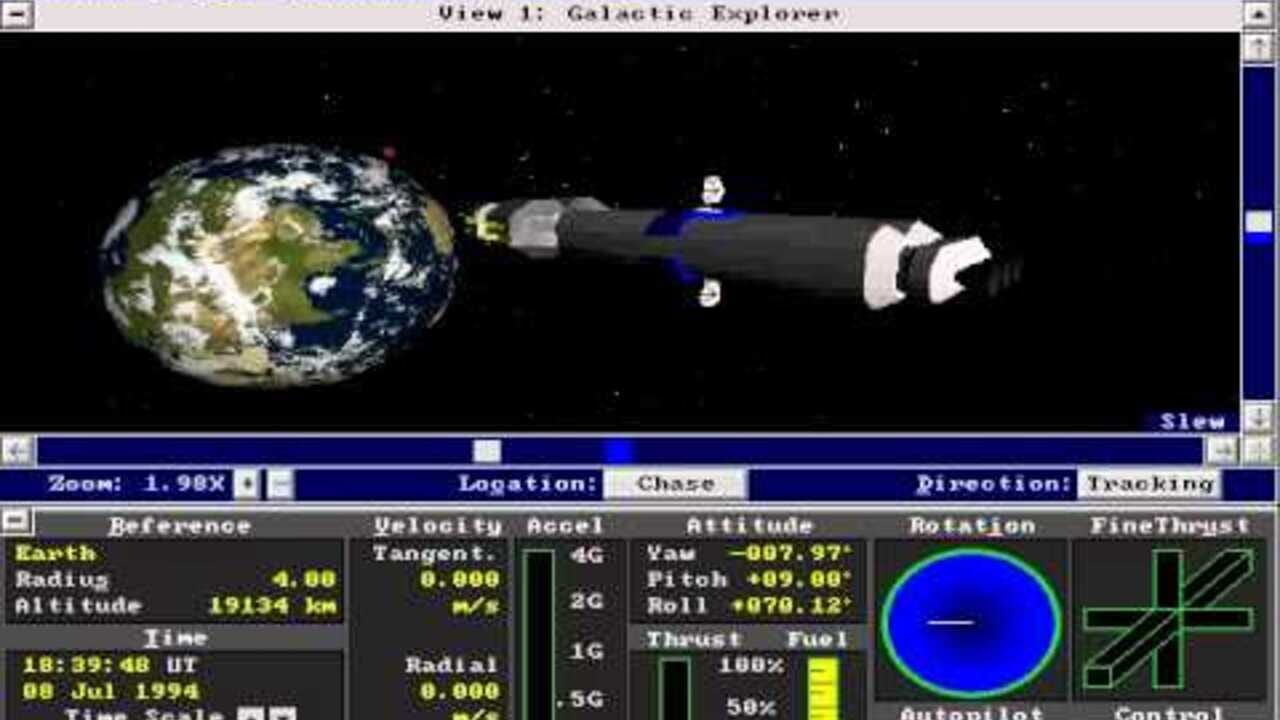Open the Direction Tracking selector
This screenshot has width=1280, height=720.
click(1149, 484)
